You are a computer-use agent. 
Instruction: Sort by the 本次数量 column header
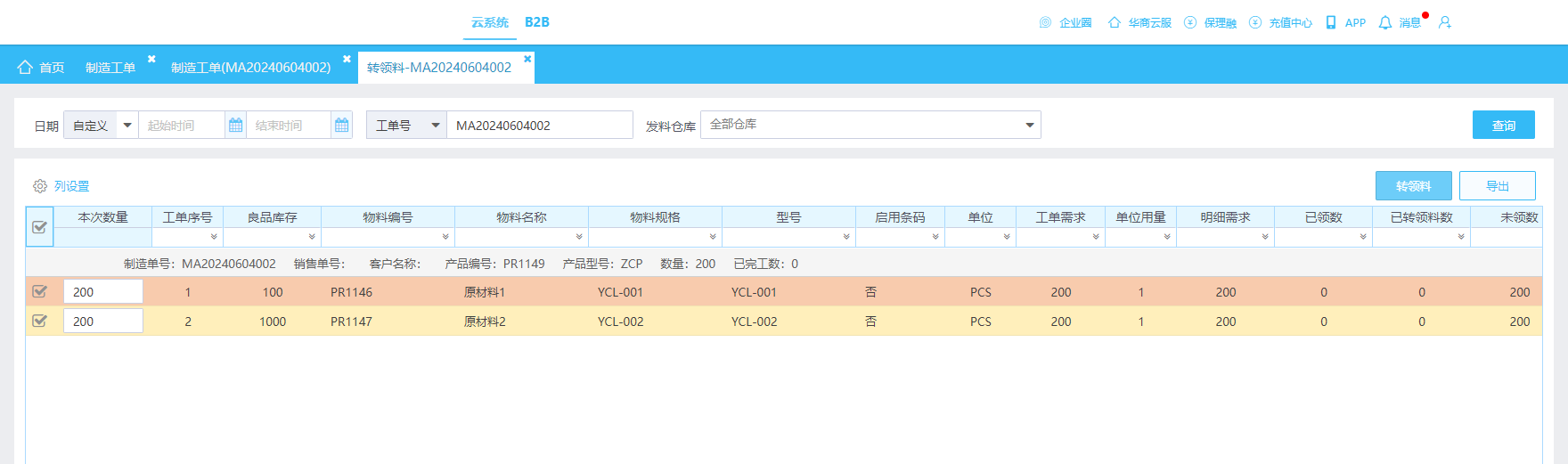click(x=103, y=217)
